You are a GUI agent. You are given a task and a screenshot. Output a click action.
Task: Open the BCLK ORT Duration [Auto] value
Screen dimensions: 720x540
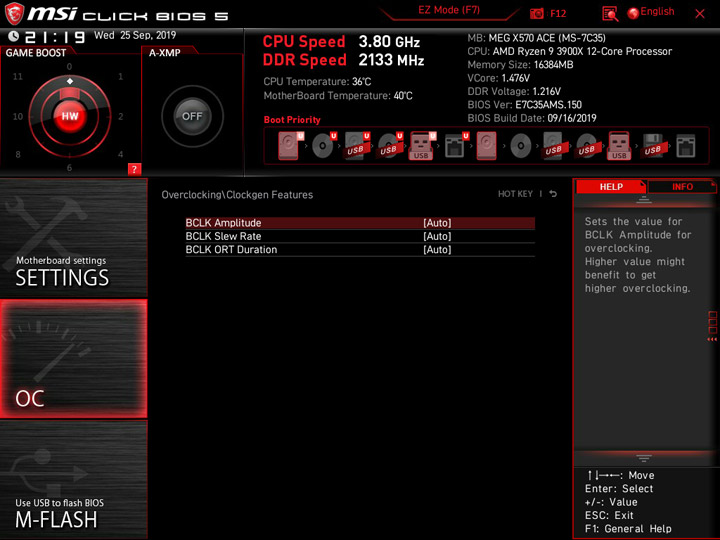coord(437,250)
